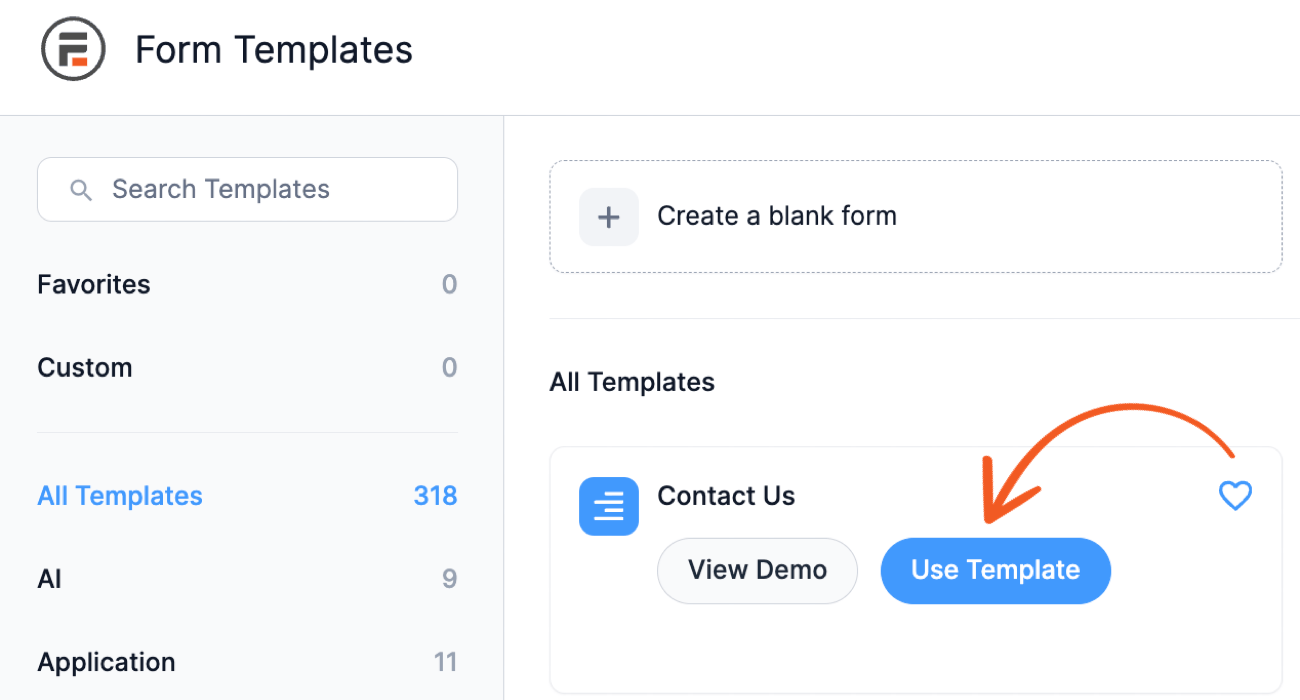The image size is (1300, 700).
Task: Click the plus icon for blank form
Action: click(x=608, y=217)
